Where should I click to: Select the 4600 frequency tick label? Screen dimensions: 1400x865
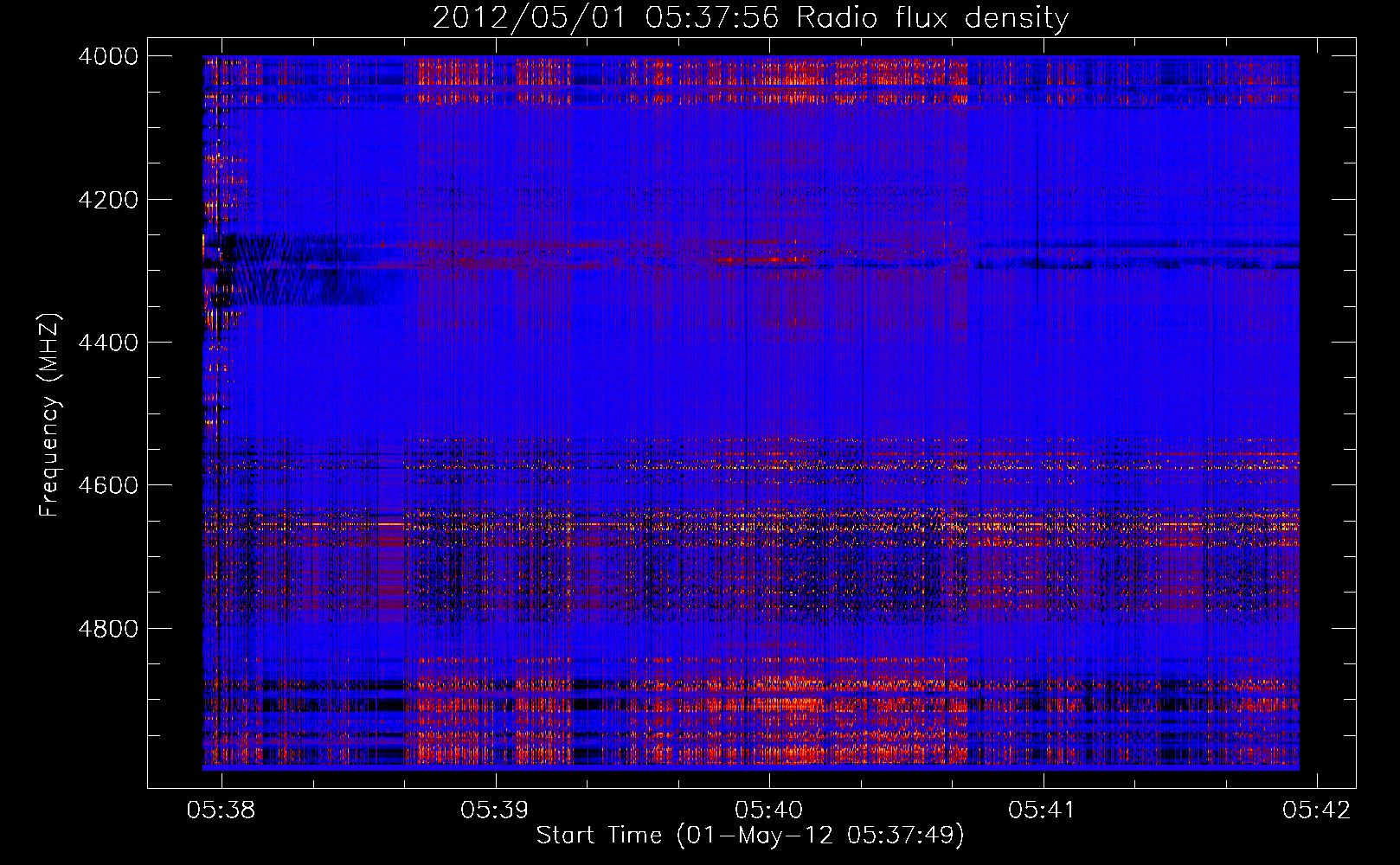108,485
